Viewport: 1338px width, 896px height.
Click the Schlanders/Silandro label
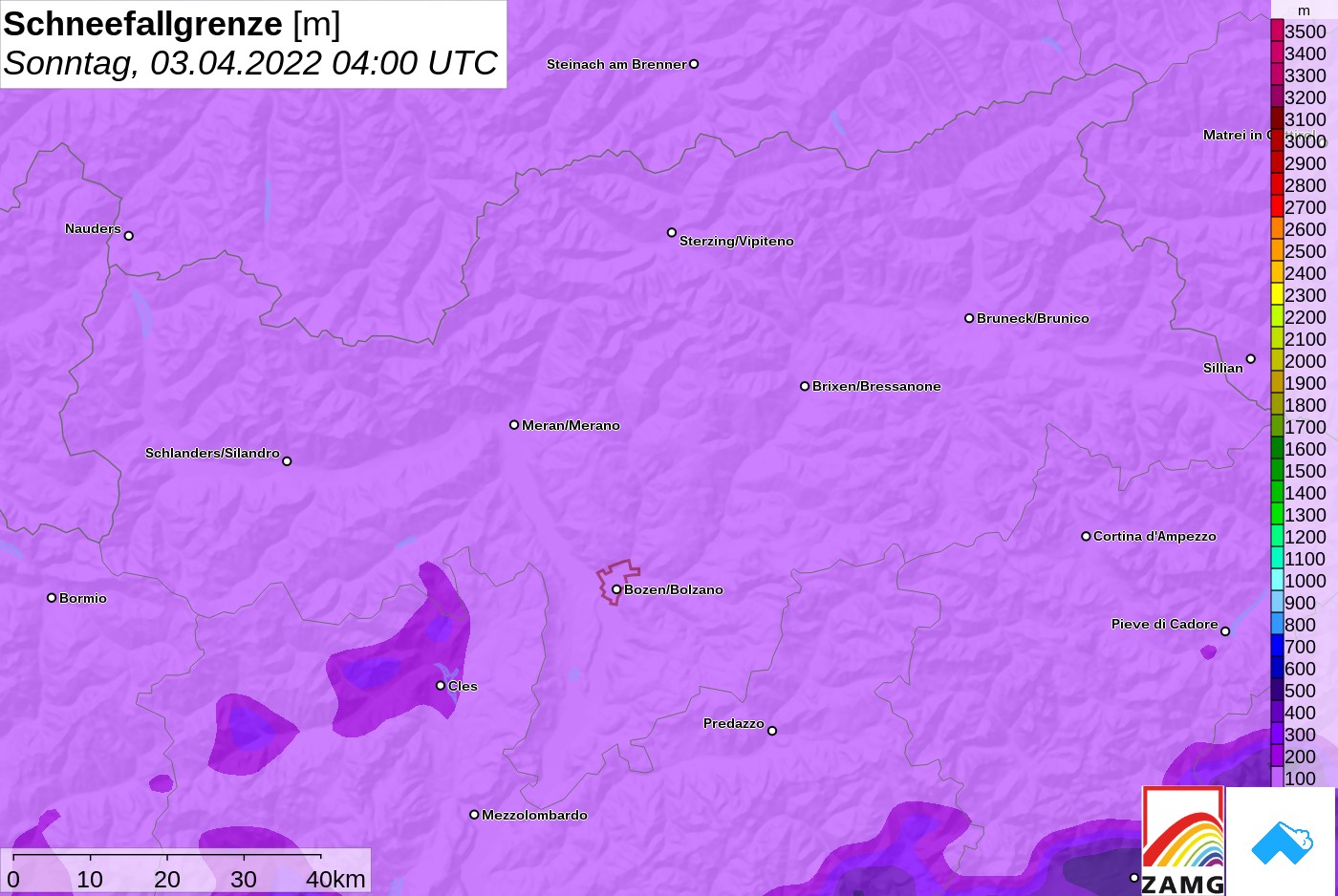212,453
